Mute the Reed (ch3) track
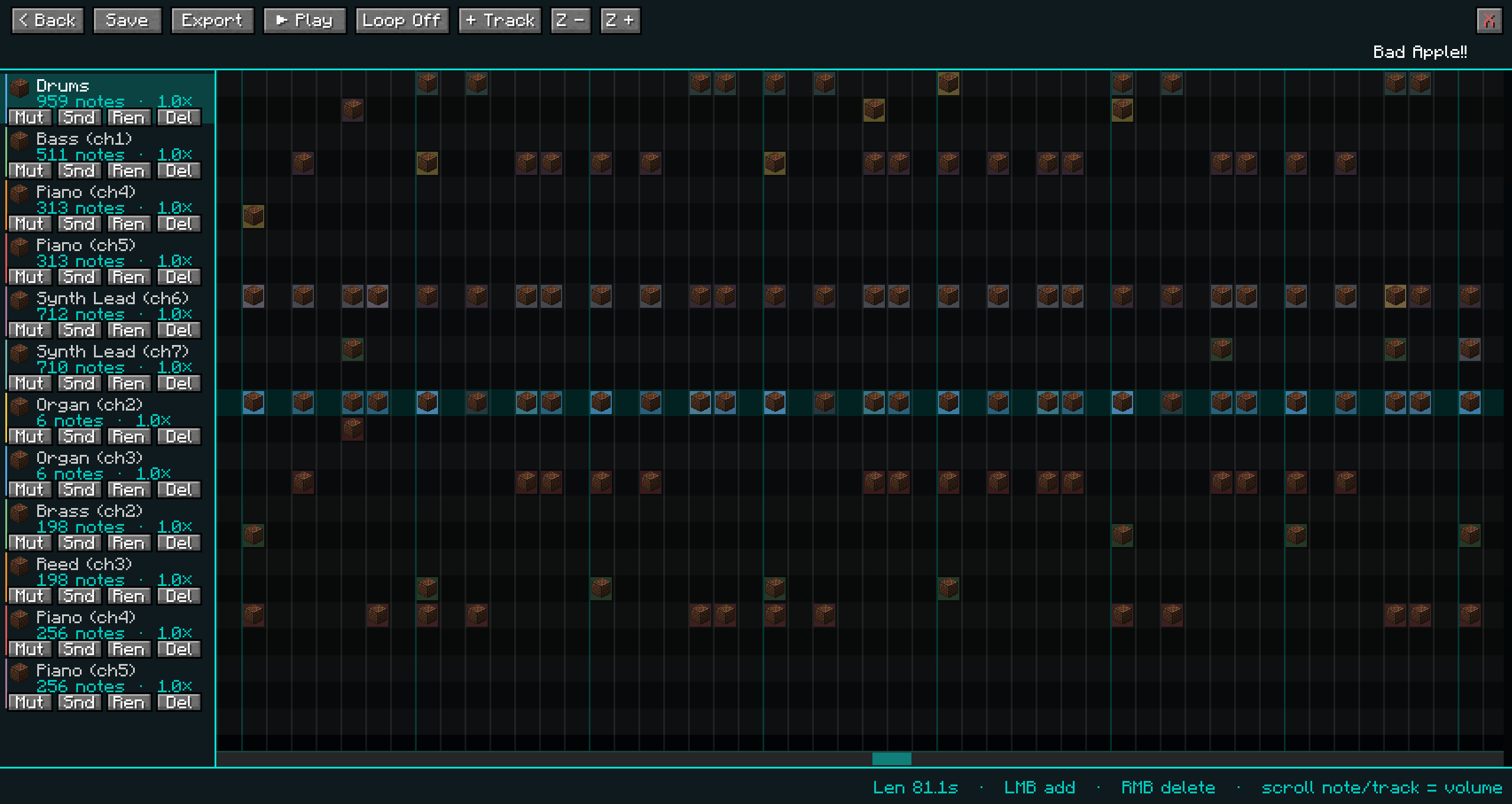This screenshot has height=804, width=1512. click(30, 596)
